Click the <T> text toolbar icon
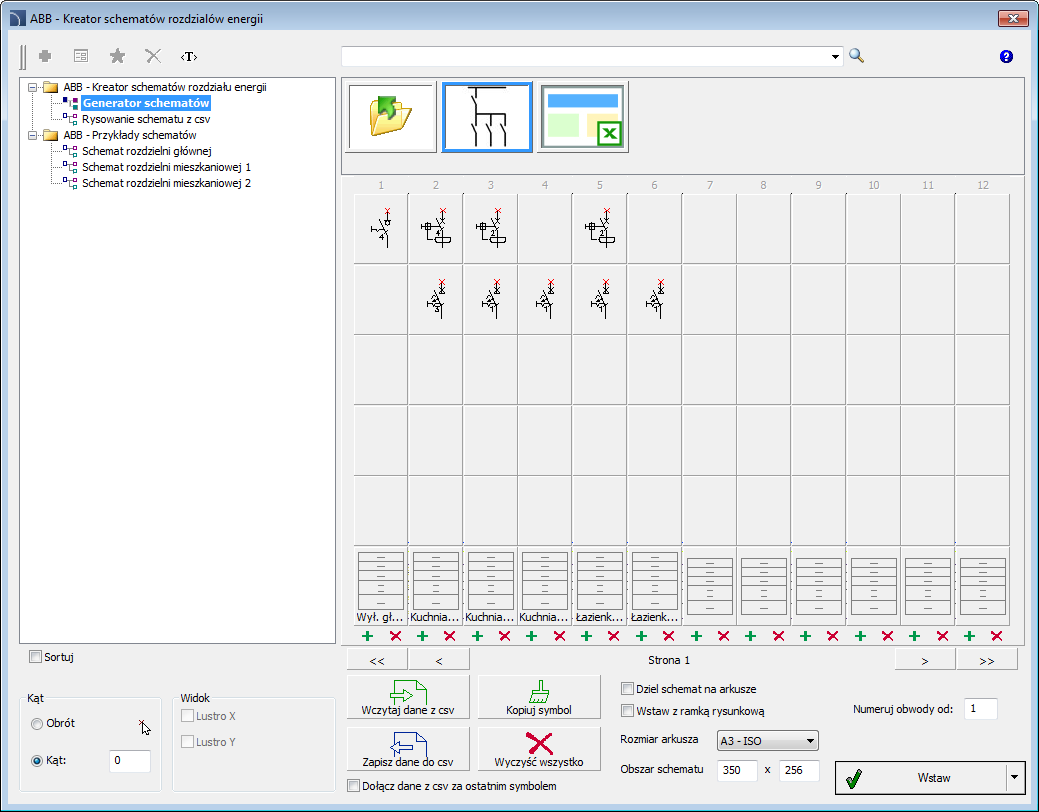 click(189, 56)
